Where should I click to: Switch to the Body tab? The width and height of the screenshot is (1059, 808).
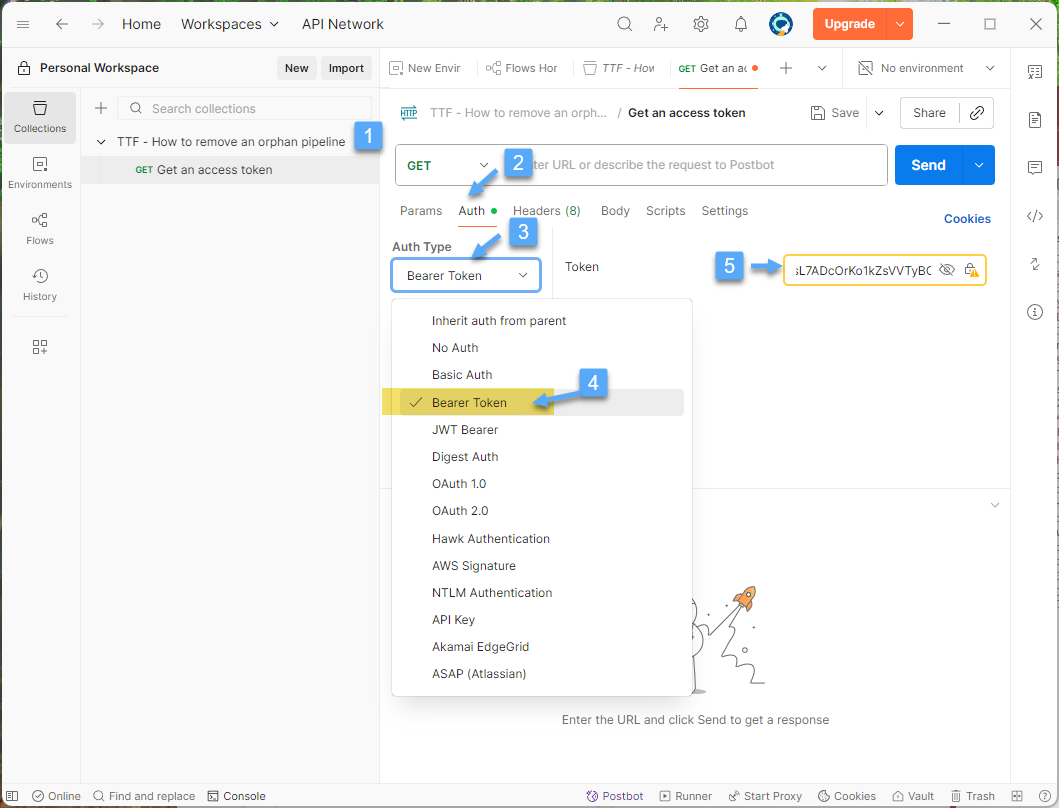tap(615, 211)
